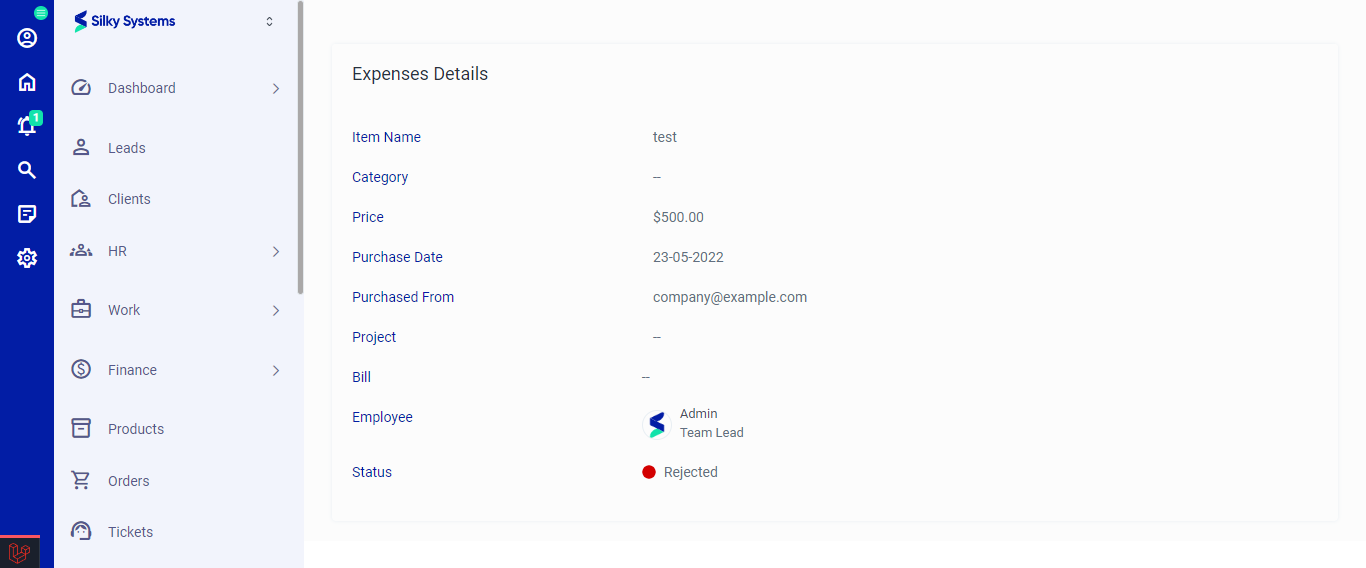Click the Products box icon
1366x568 pixels.
[81, 428]
